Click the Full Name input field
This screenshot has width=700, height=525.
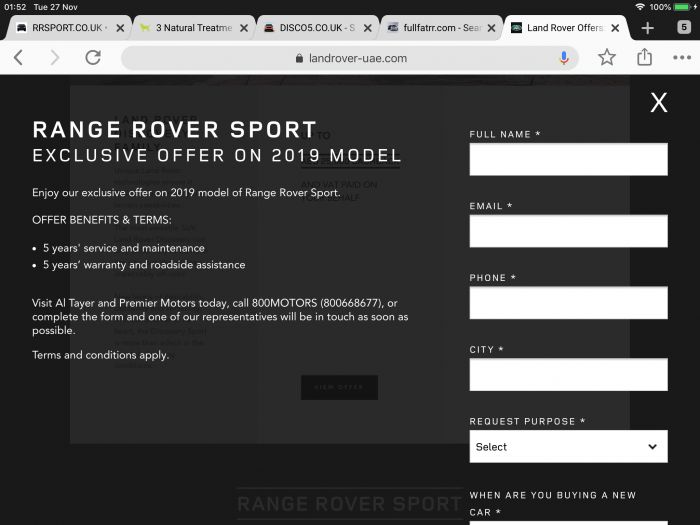pyautogui.click(x=568, y=159)
